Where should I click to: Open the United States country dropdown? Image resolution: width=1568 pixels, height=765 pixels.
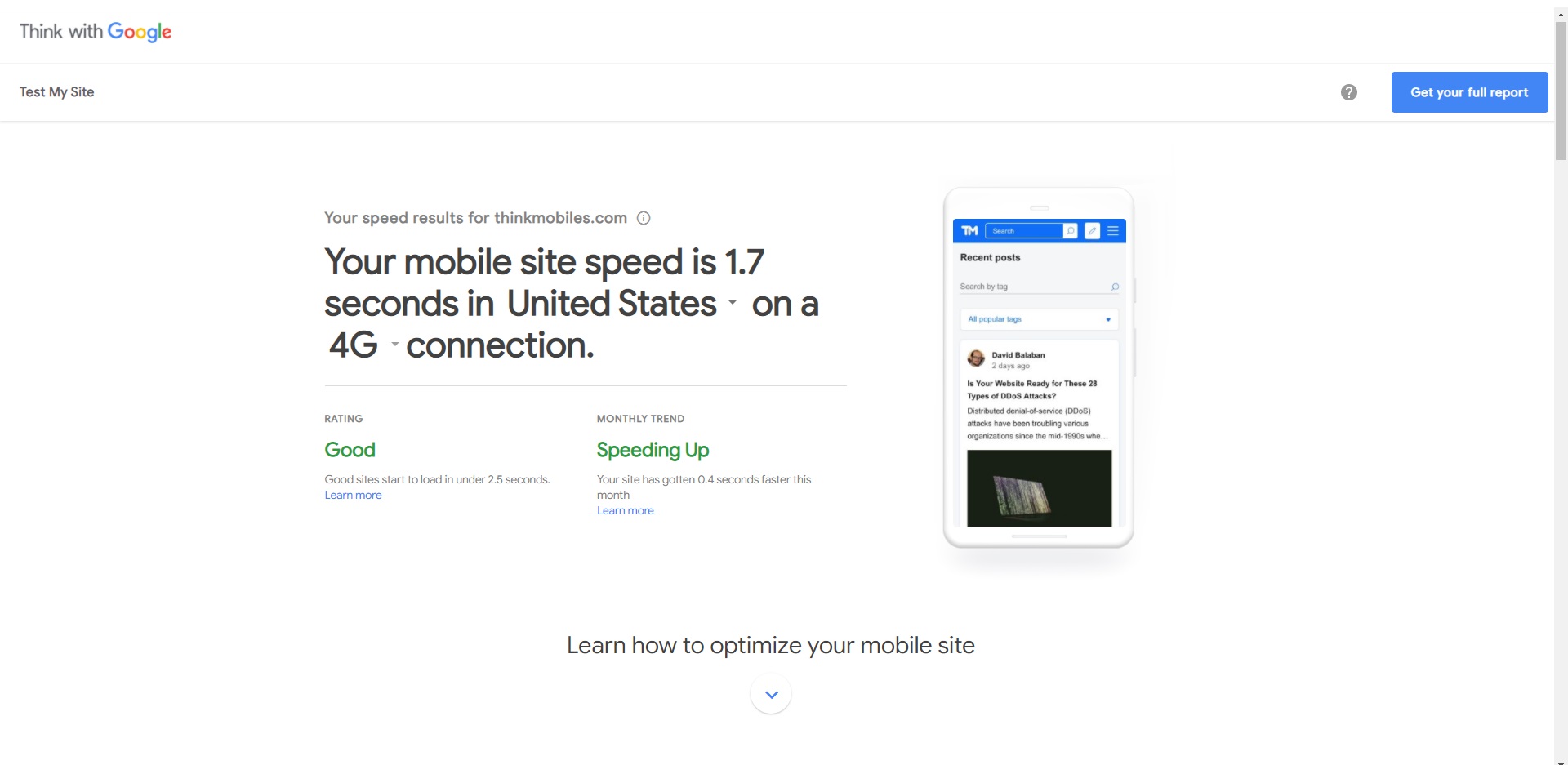[x=621, y=304]
